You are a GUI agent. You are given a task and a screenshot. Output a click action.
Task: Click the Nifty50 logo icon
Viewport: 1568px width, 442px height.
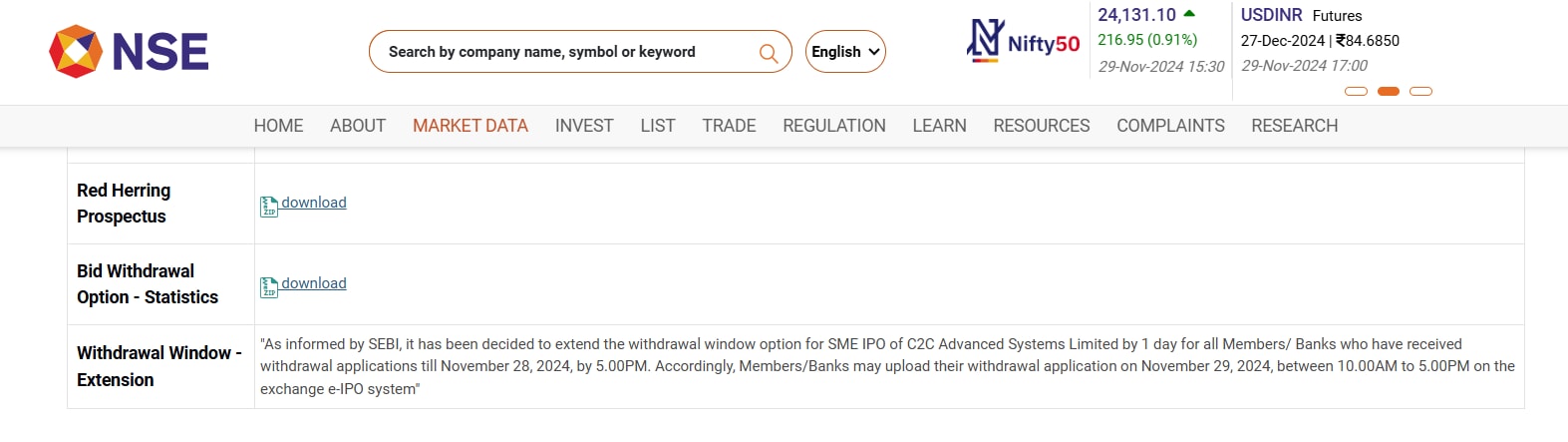point(985,41)
